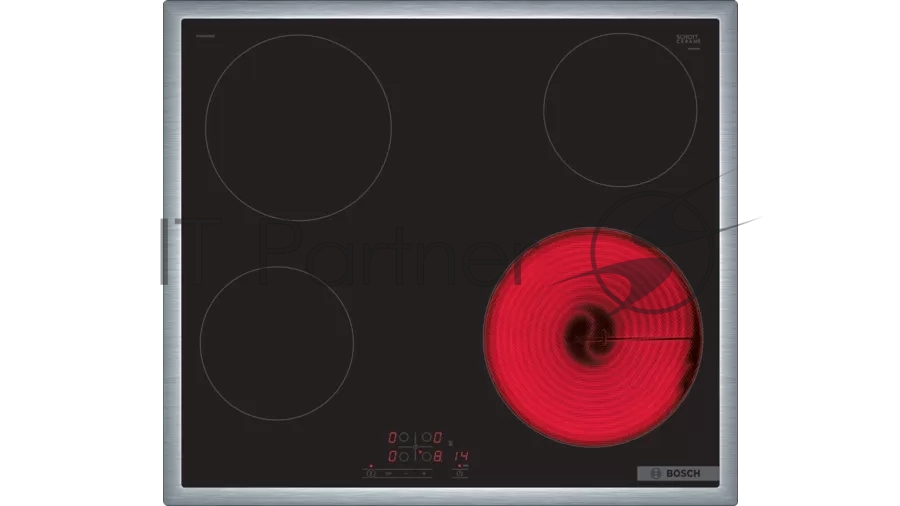Tap the rear-right heat level display 0

pos(438,437)
